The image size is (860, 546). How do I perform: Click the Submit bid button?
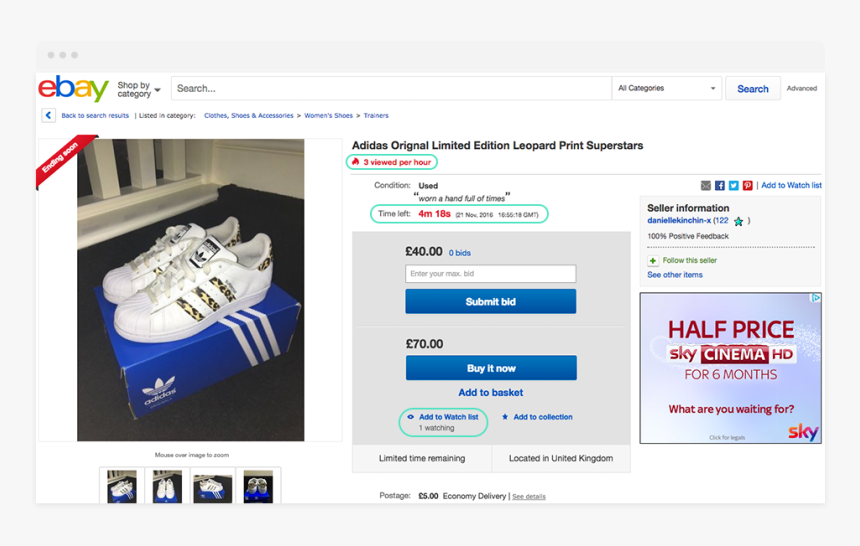490,302
